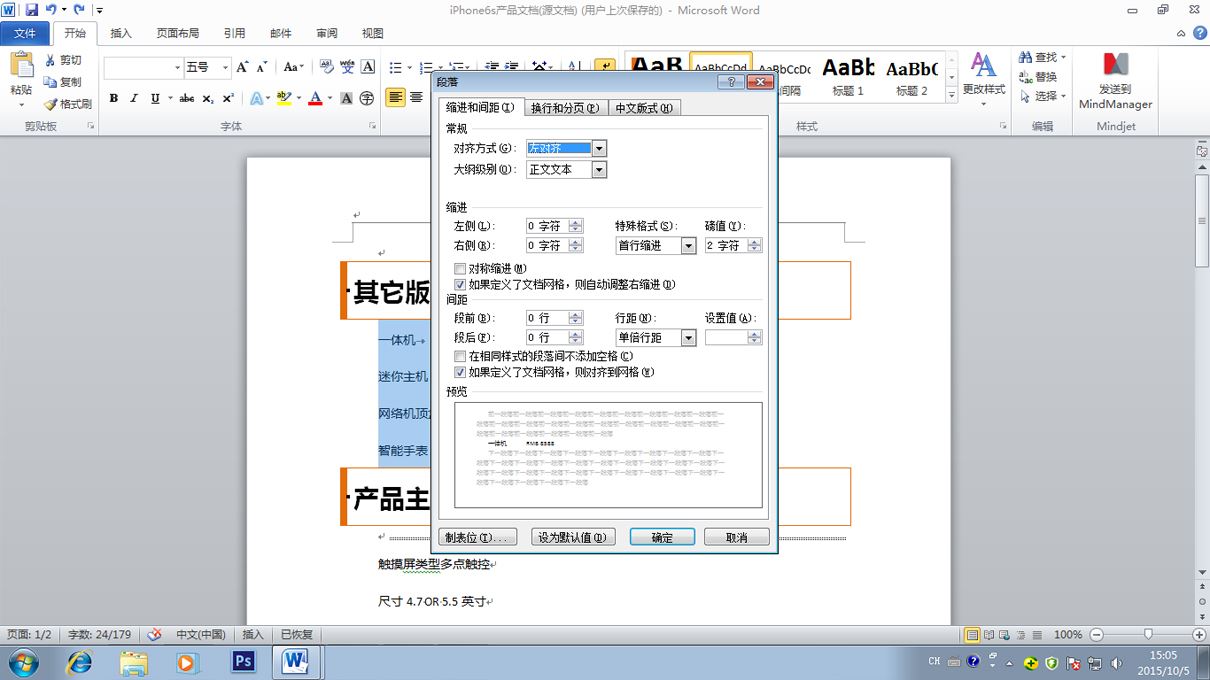1210x680 pixels.
Task: Click the Clear Formatting icon
Action: point(326,67)
